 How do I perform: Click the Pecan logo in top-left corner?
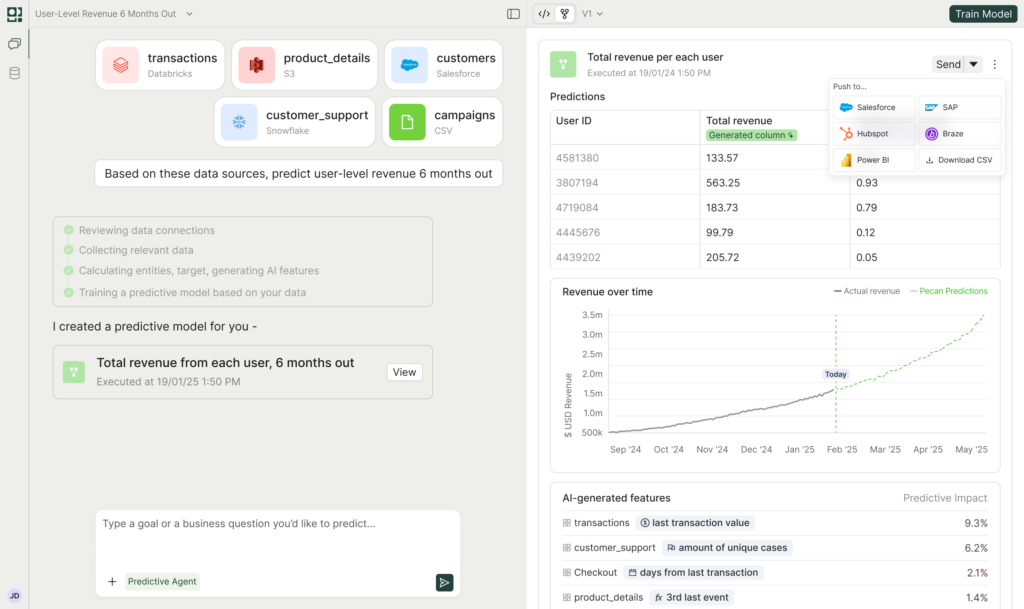[x=14, y=14]
